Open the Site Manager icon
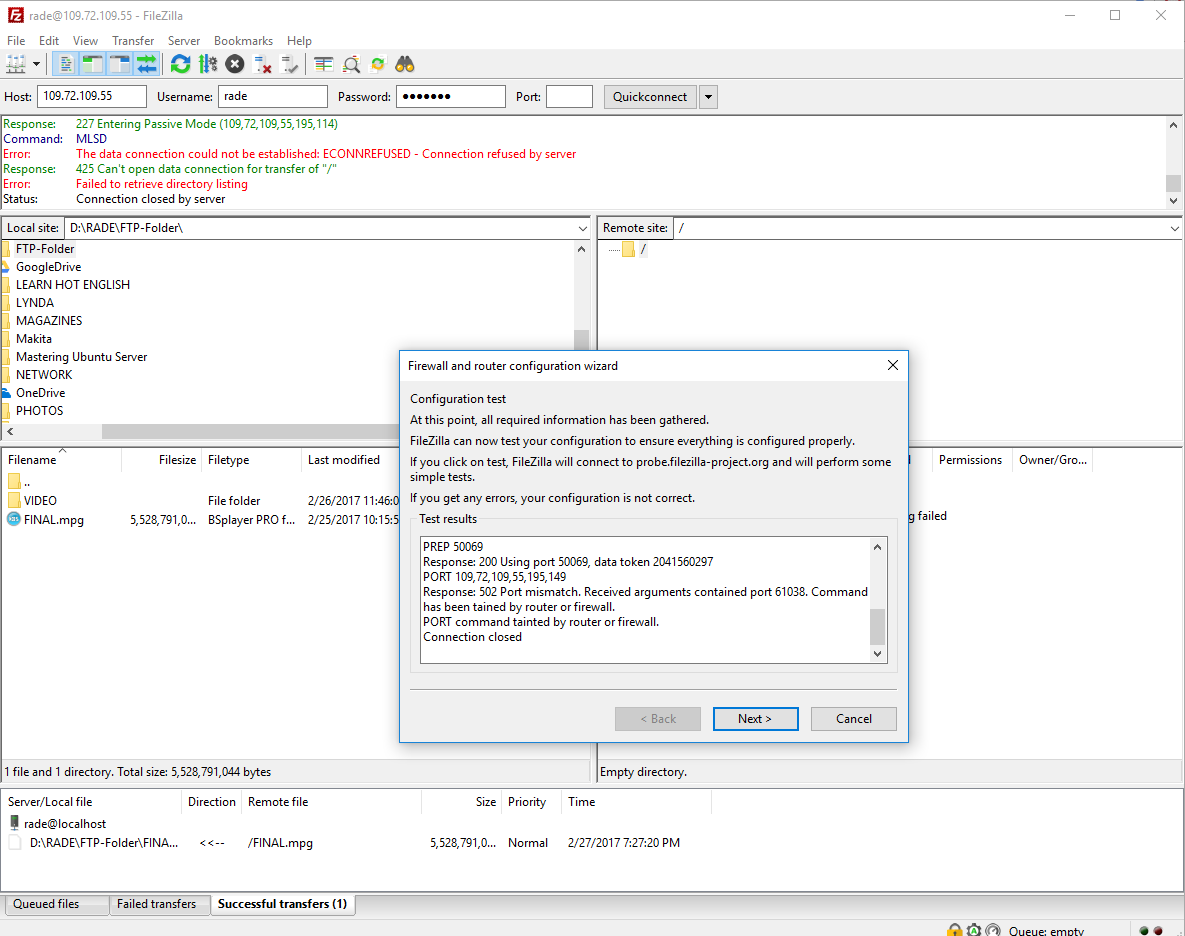1185x936 pixels. pos(16,64)
